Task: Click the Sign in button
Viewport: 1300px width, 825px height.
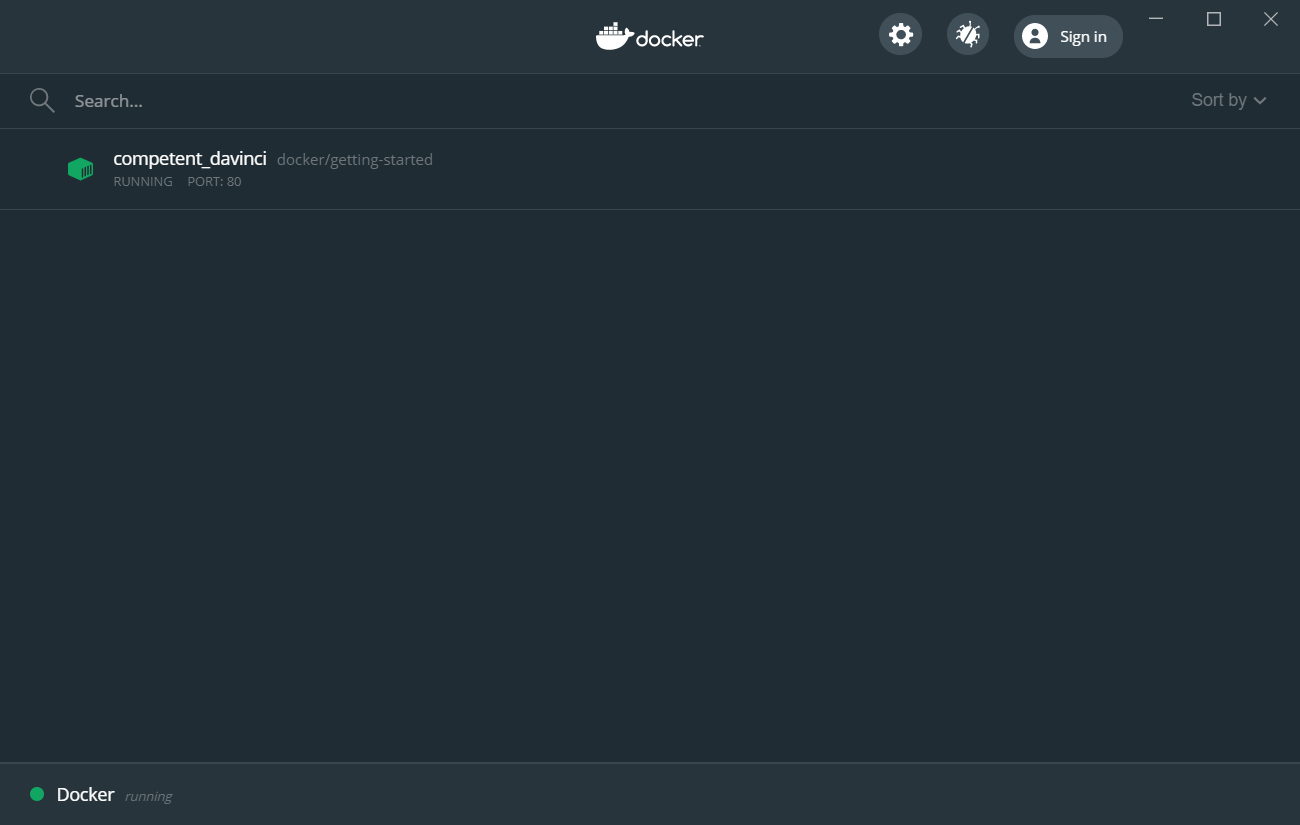Action: click(1068, 37)
